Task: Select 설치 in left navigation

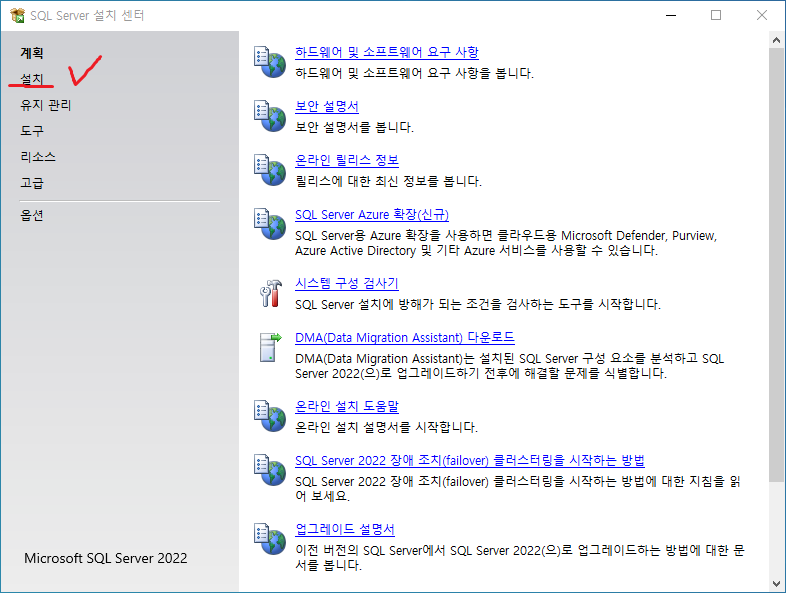Action: [x=32, y=79]
